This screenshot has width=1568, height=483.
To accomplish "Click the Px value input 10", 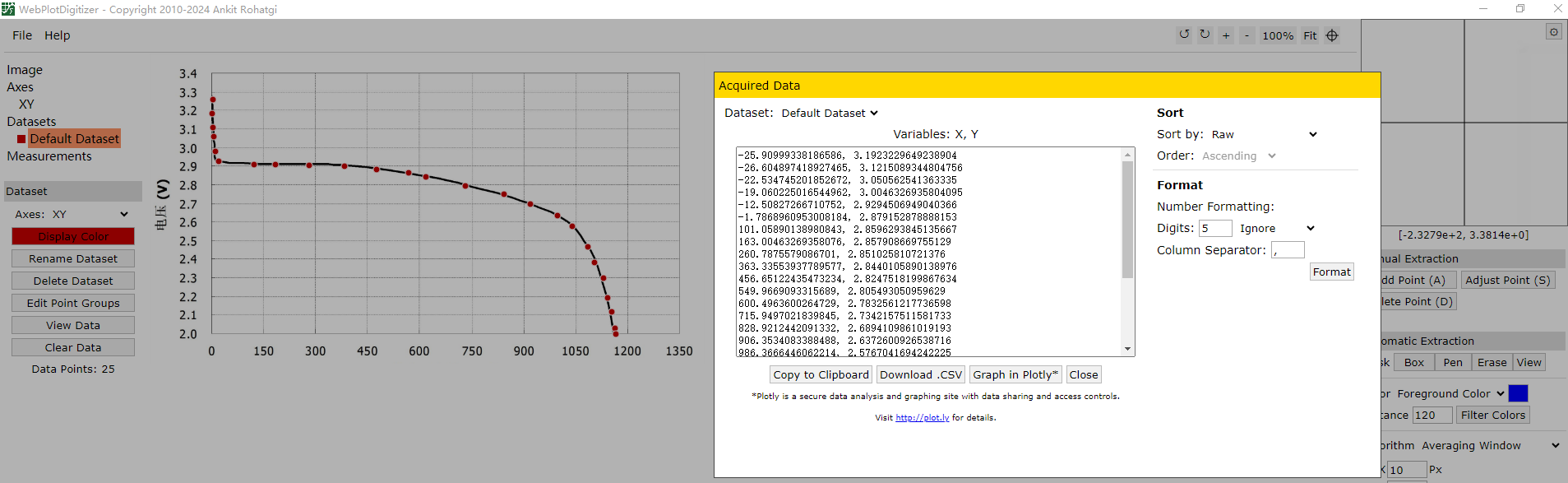I will (x=1407, y=470).
